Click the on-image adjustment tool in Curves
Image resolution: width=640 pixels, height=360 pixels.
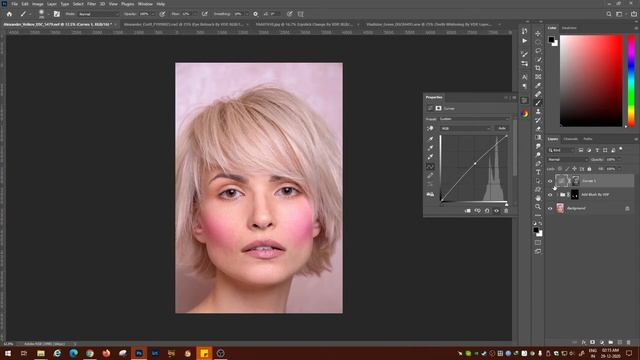point(430,129)
